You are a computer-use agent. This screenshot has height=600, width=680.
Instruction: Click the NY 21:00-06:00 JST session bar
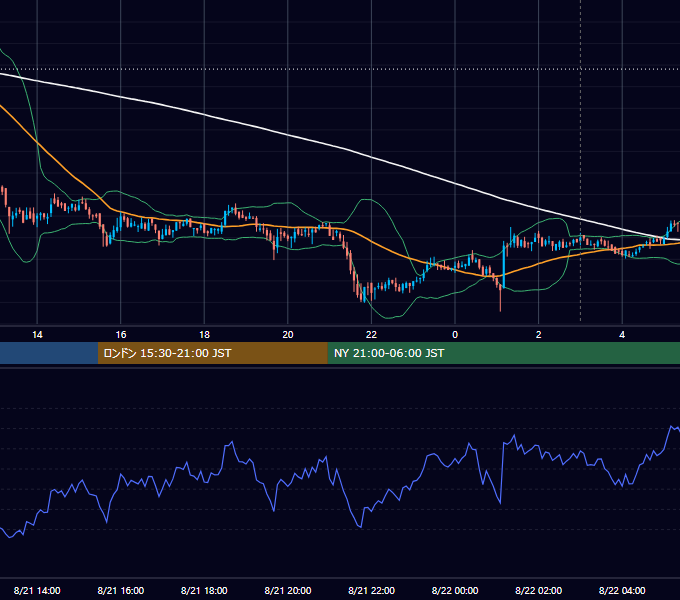(503, 353)
